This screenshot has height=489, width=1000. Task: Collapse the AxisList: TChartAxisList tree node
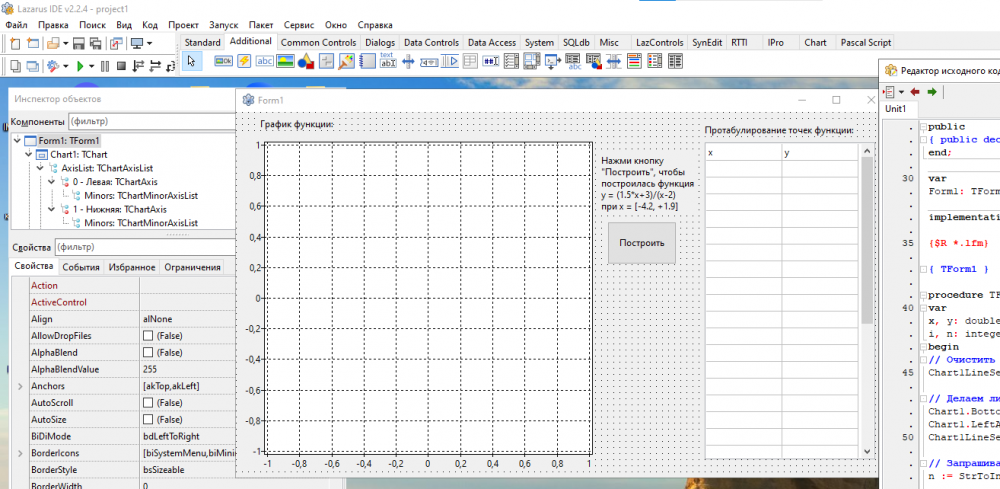pos(40,169)
